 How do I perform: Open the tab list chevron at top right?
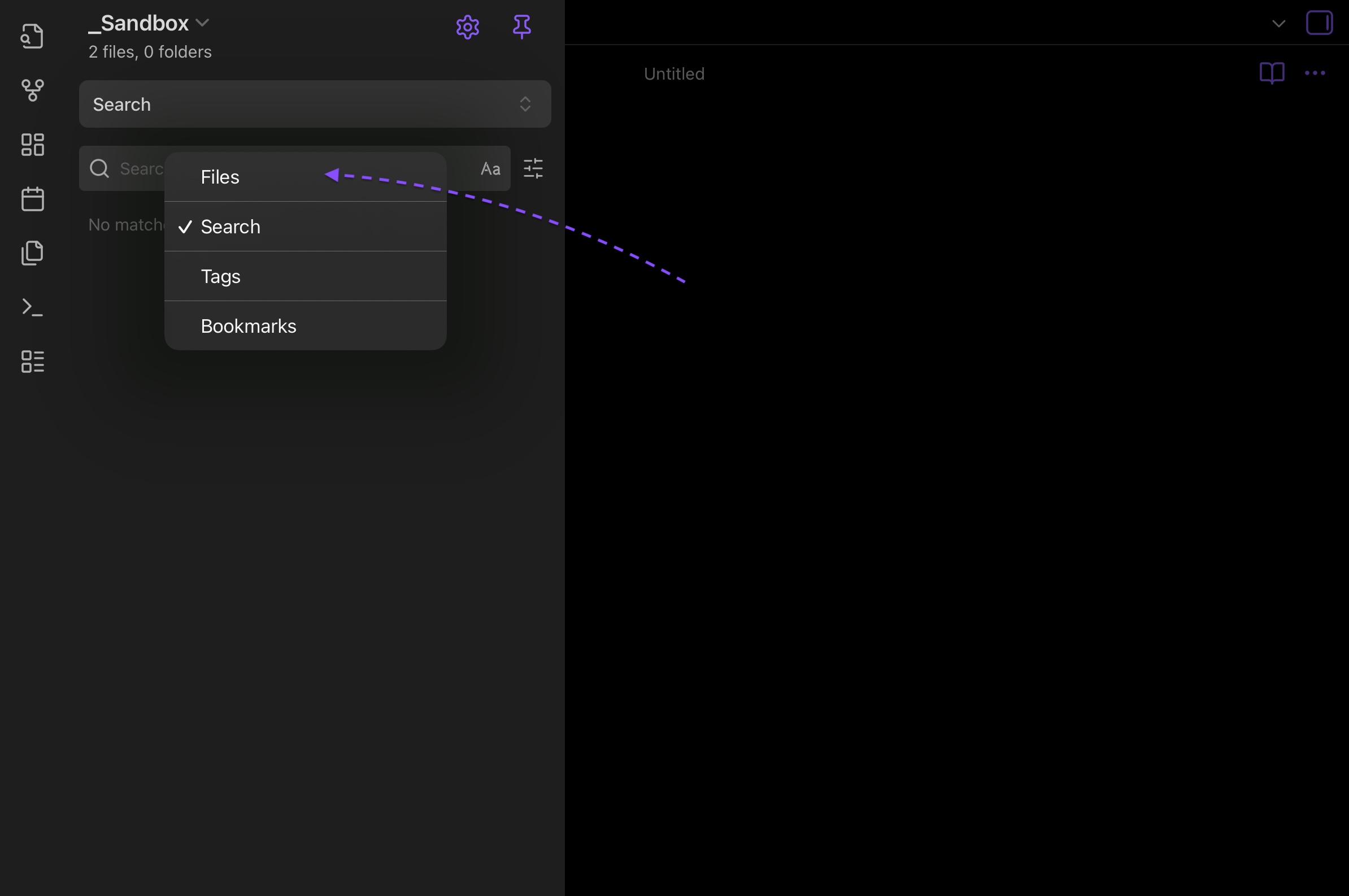[x=1279, y=24]
